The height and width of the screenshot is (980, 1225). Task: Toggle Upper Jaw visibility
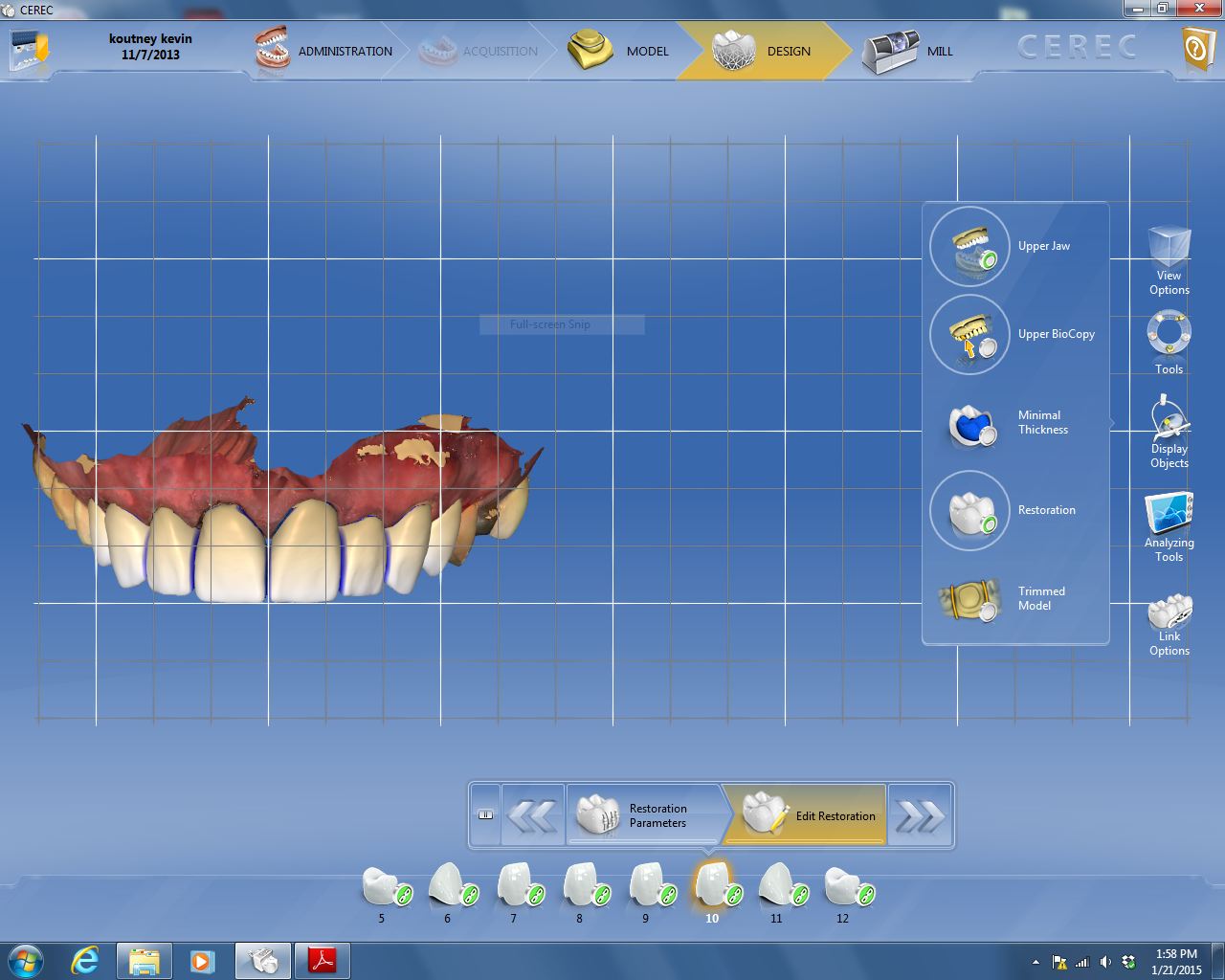point(969,247)
